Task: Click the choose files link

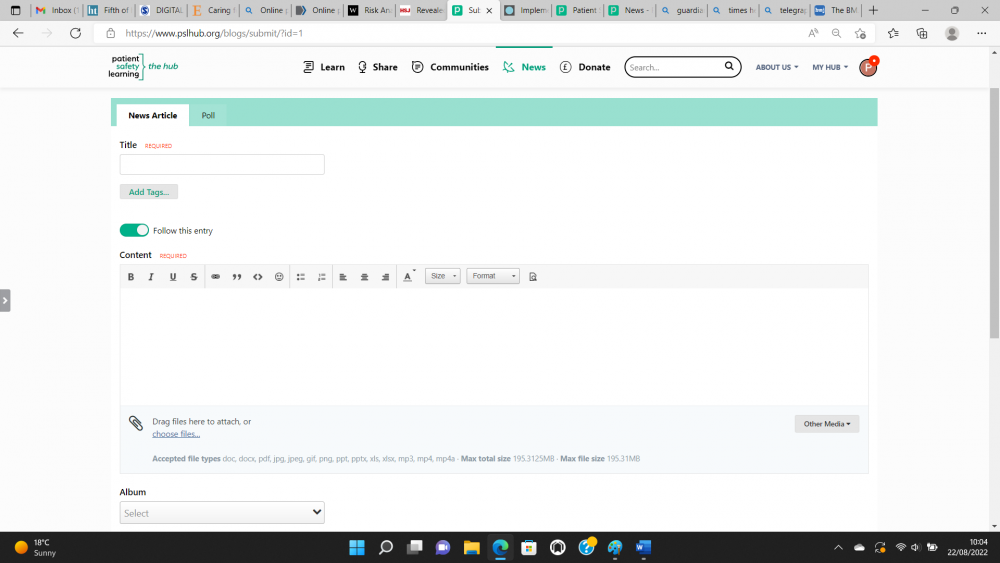Action: pos(176,434)
